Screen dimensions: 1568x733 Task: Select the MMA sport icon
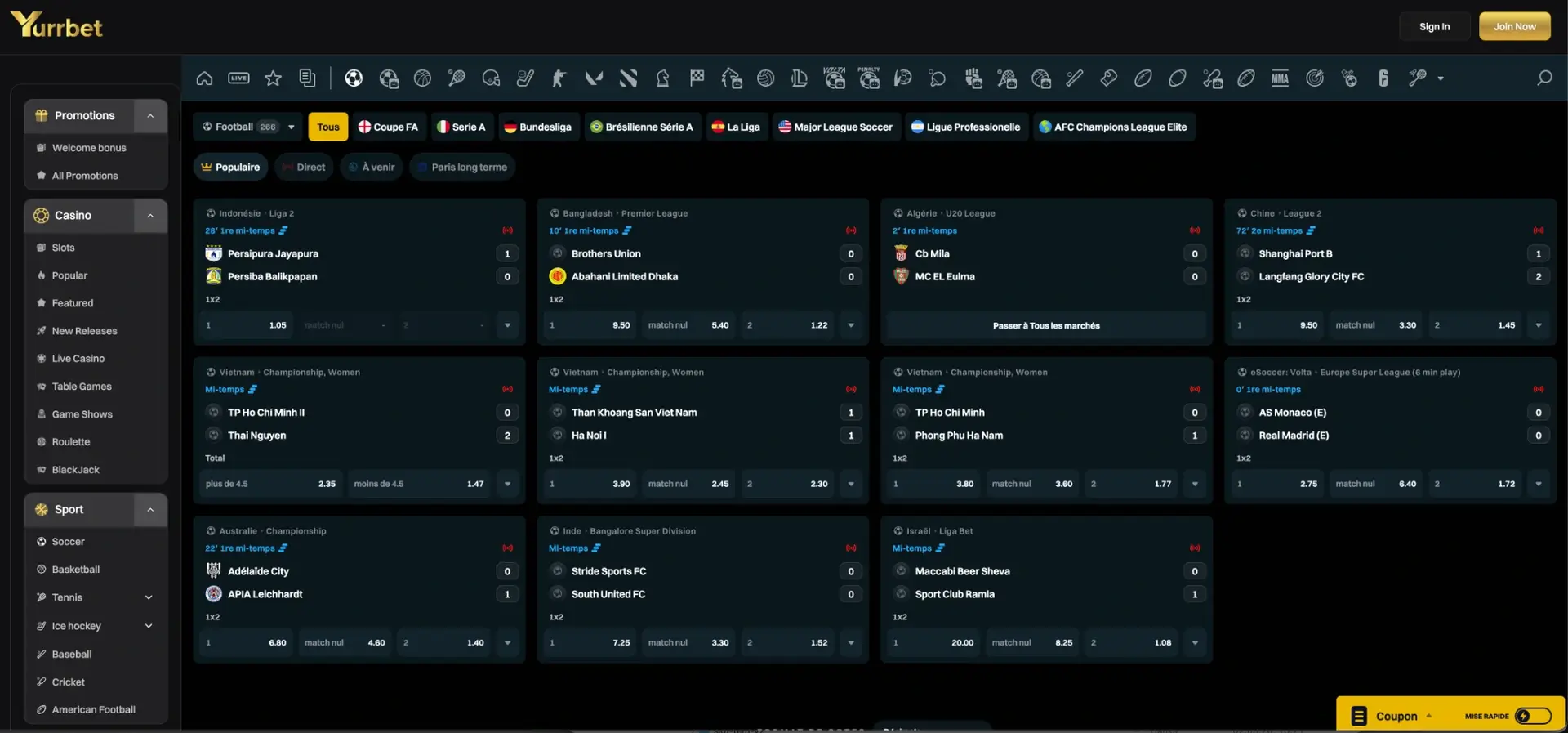(1280, 78)
